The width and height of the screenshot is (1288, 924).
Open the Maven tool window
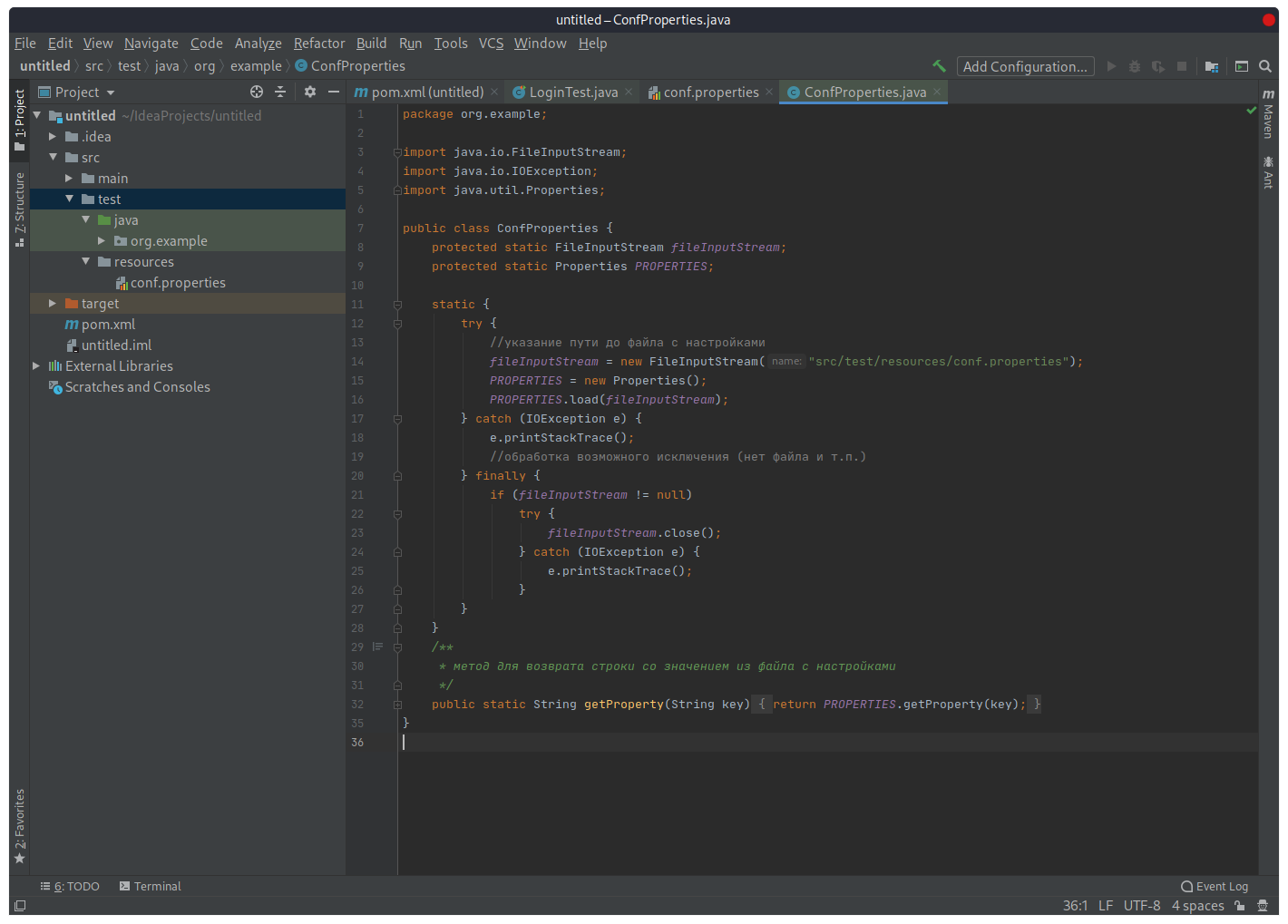(x=1268, y=114)
